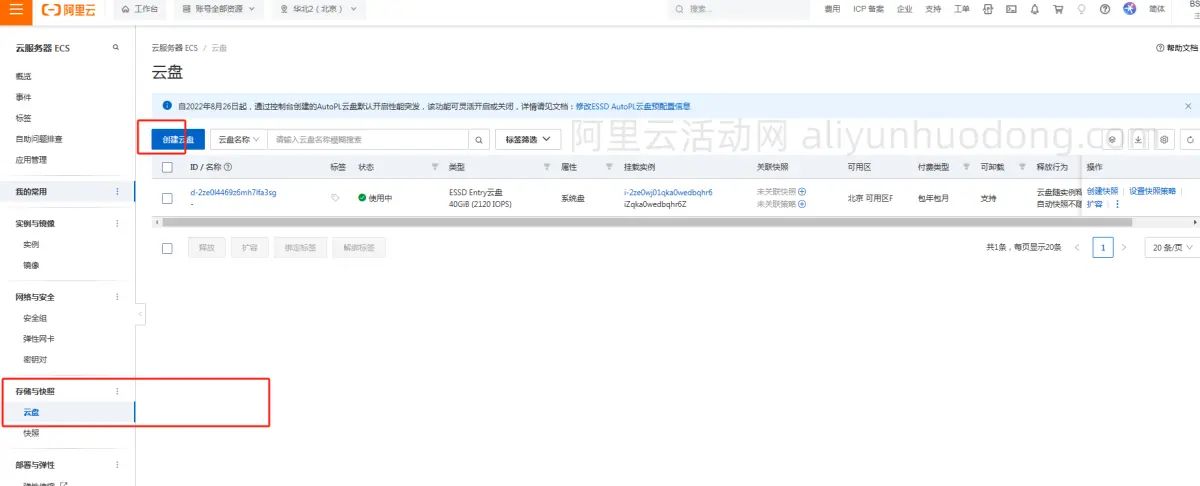Viewport: 1200px width, 486px height.
Task: Switch language via 简体
Action: click(x=1157, y=9)
